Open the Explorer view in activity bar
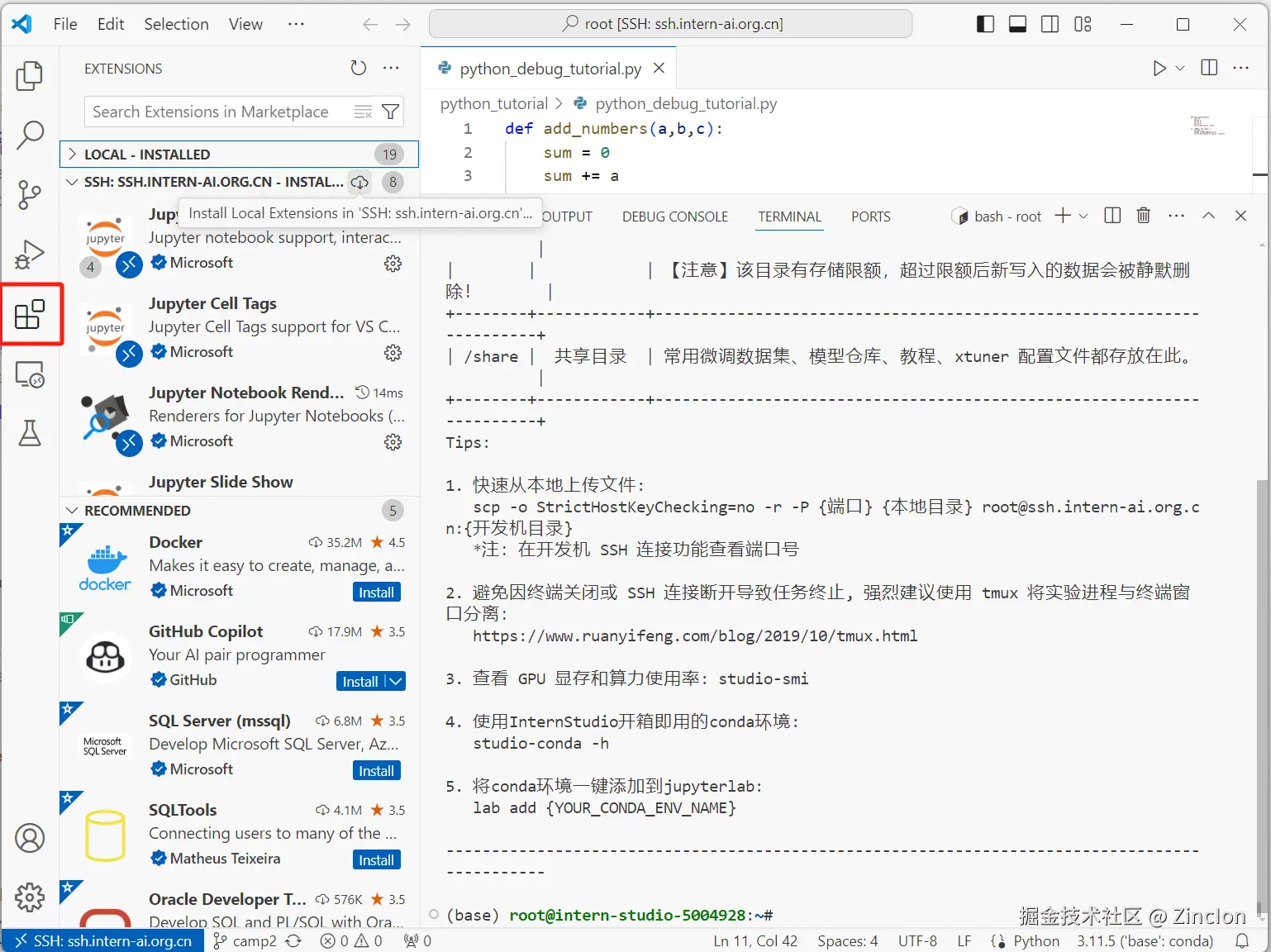The image size is (1271, 952). [30, 76]
